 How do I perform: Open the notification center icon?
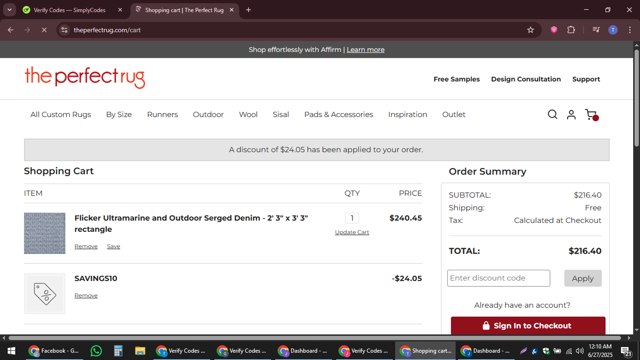tap(626, 351)
